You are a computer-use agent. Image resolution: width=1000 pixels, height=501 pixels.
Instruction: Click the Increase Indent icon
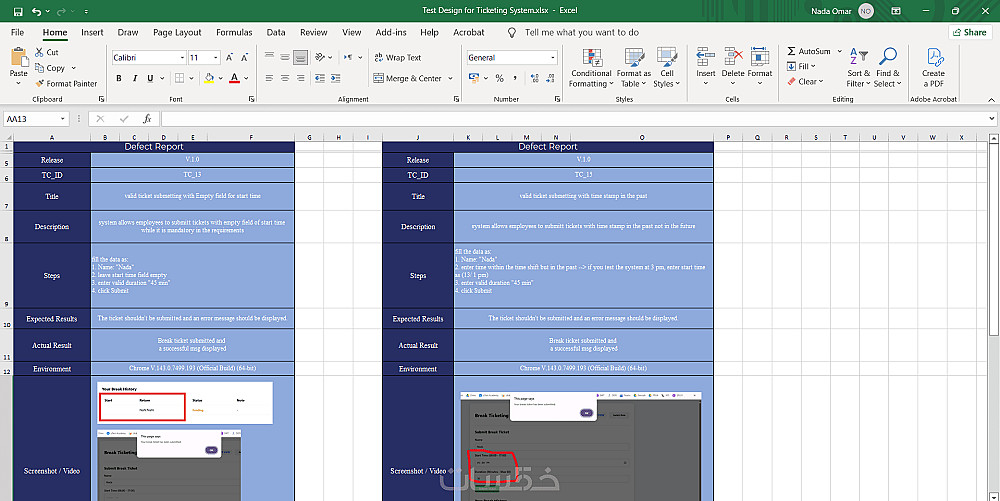[x=335, y=78]
